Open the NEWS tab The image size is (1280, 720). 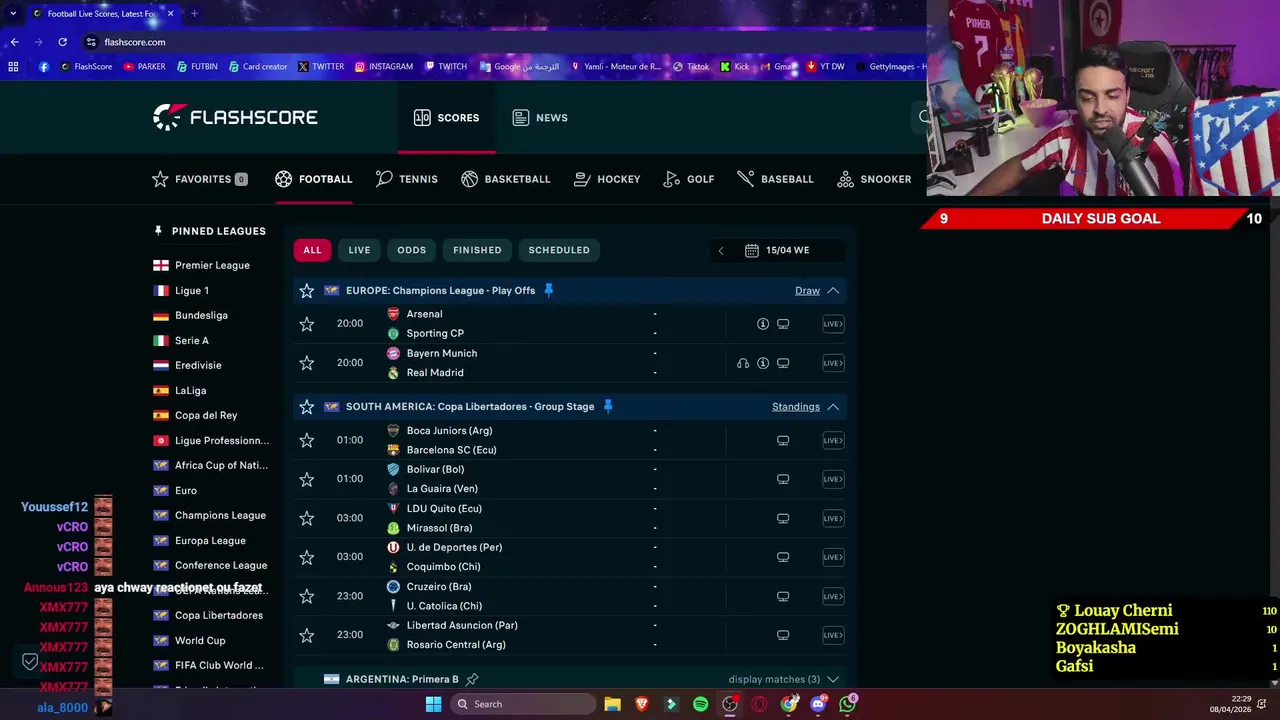coord(540,118)
